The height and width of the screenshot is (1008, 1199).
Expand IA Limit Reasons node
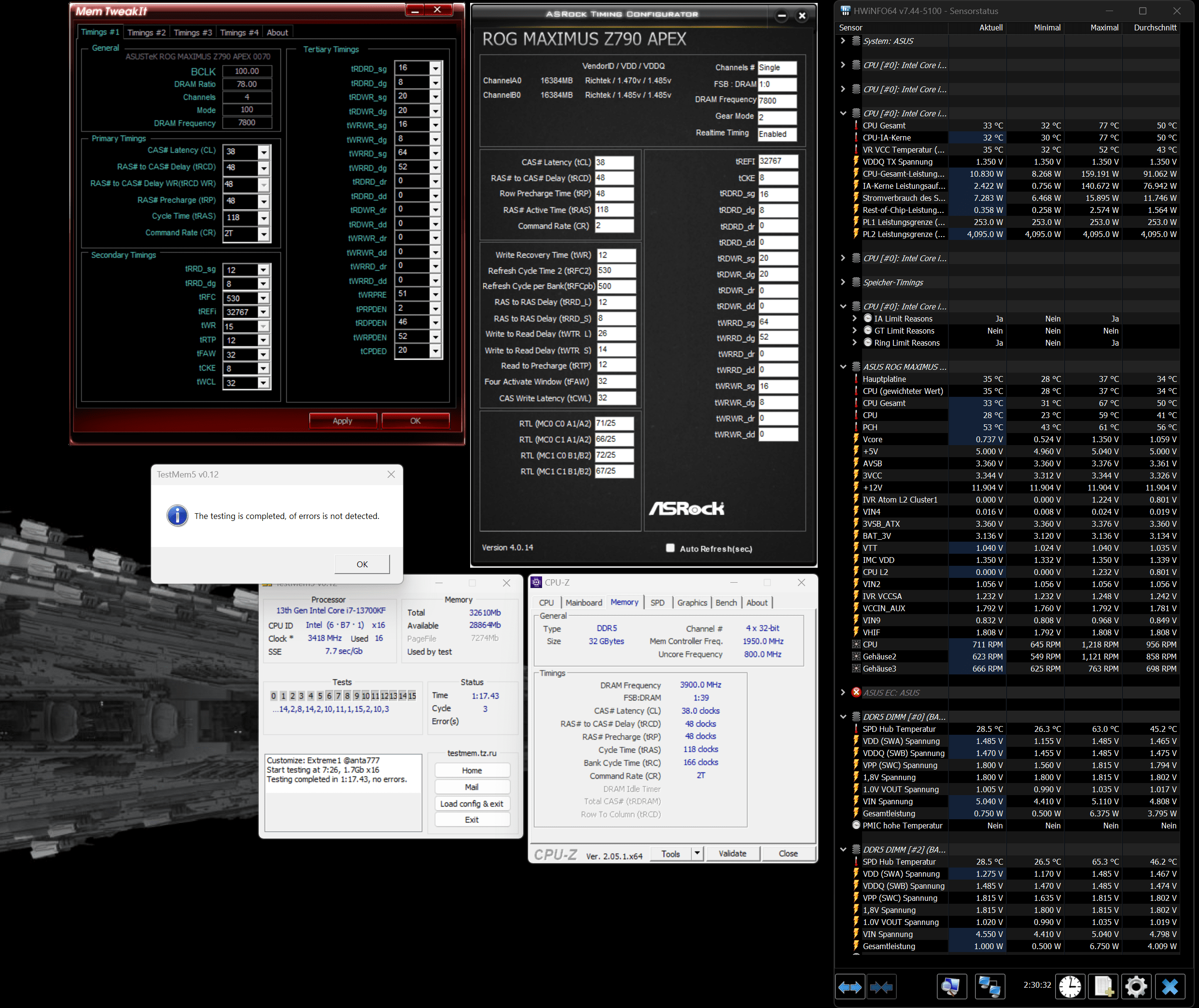pyautogui.click(x=854, y=318)
